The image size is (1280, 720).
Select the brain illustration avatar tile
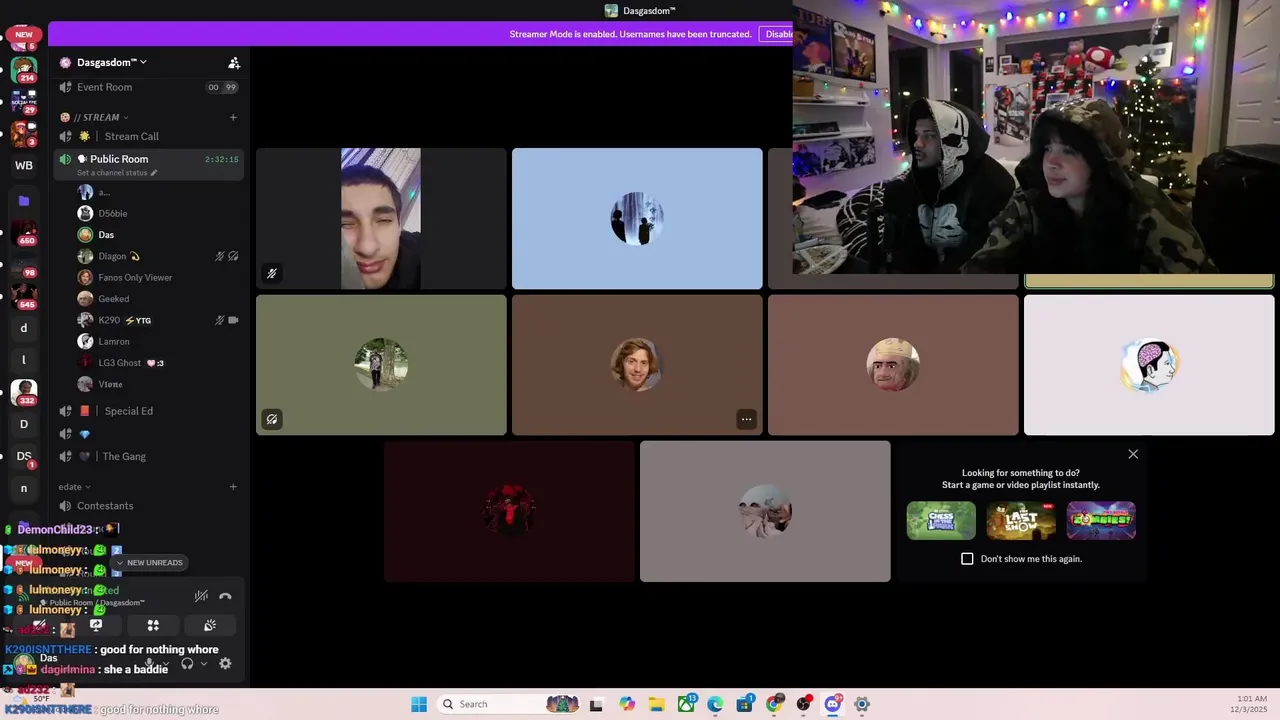[x=1149, y=365]
